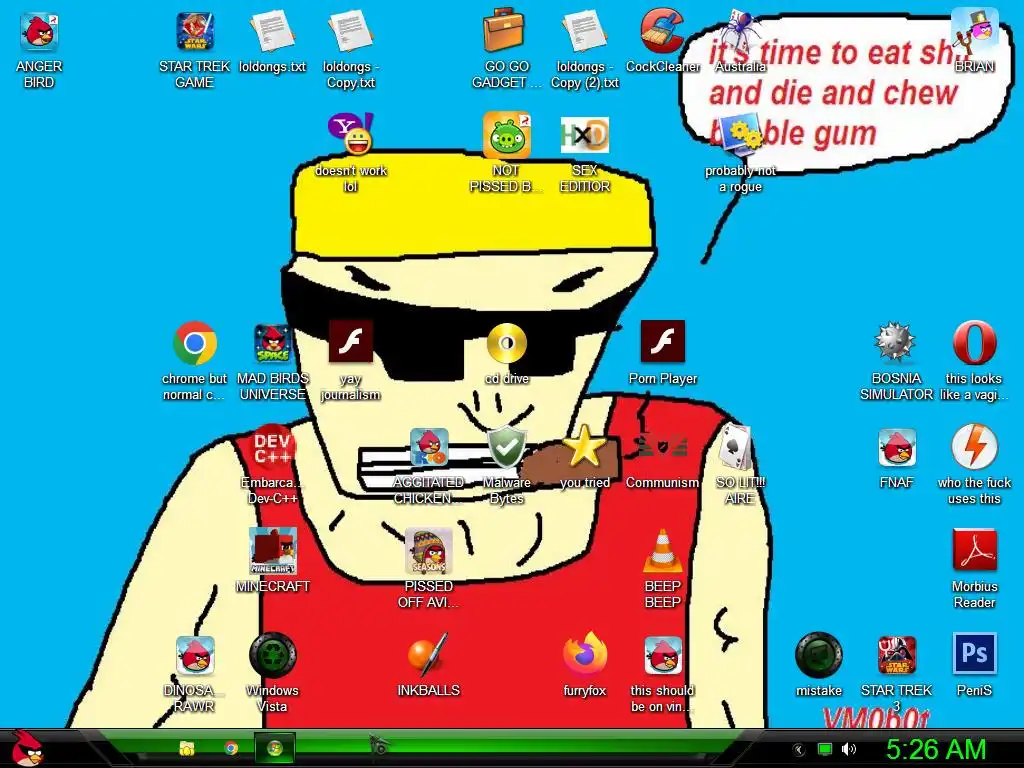
Task: Open the volume speaker tray icon
Action: 848,749
